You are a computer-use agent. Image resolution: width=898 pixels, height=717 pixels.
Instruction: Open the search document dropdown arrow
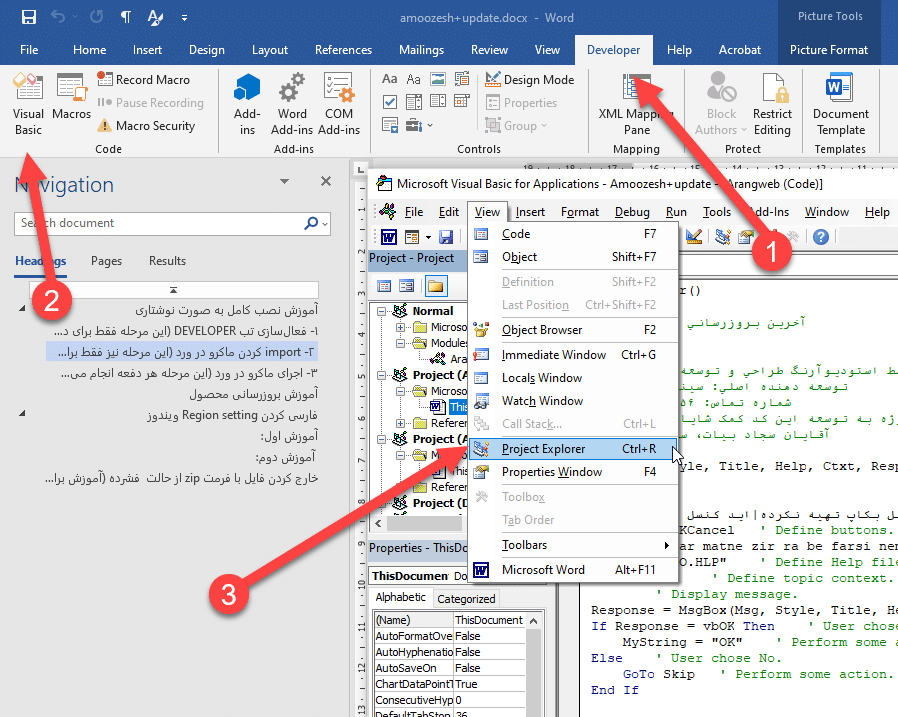(325, 223)
